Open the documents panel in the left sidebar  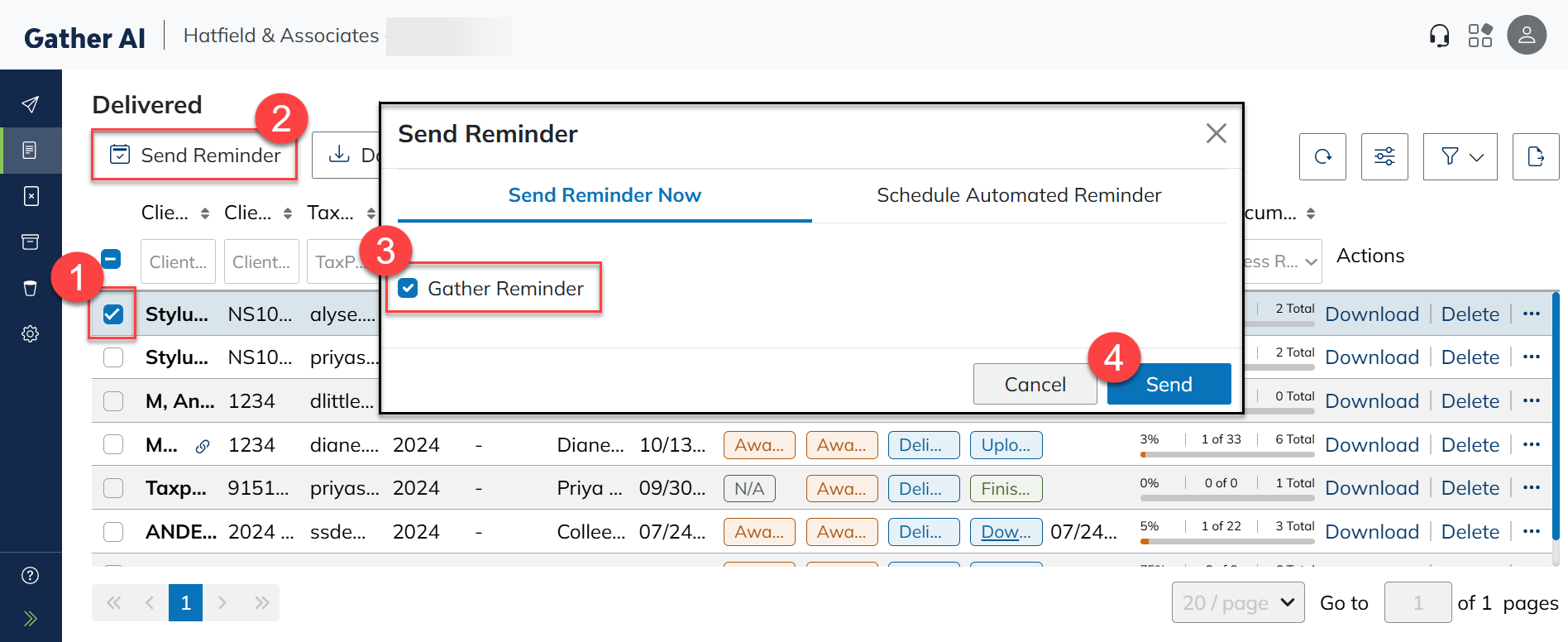click(31, 151)
